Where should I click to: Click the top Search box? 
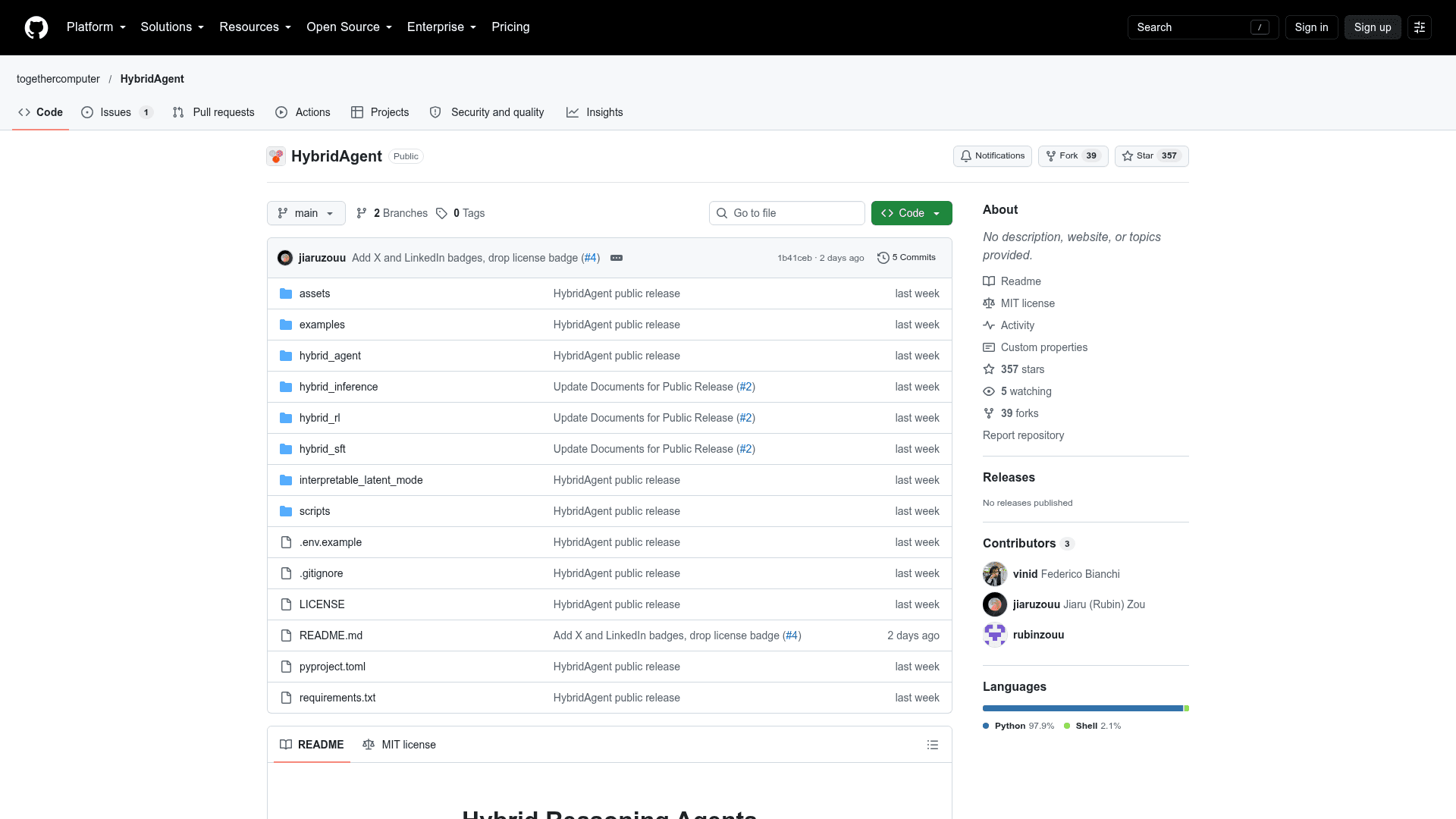pyautogui.click(x=1203, y=27)
